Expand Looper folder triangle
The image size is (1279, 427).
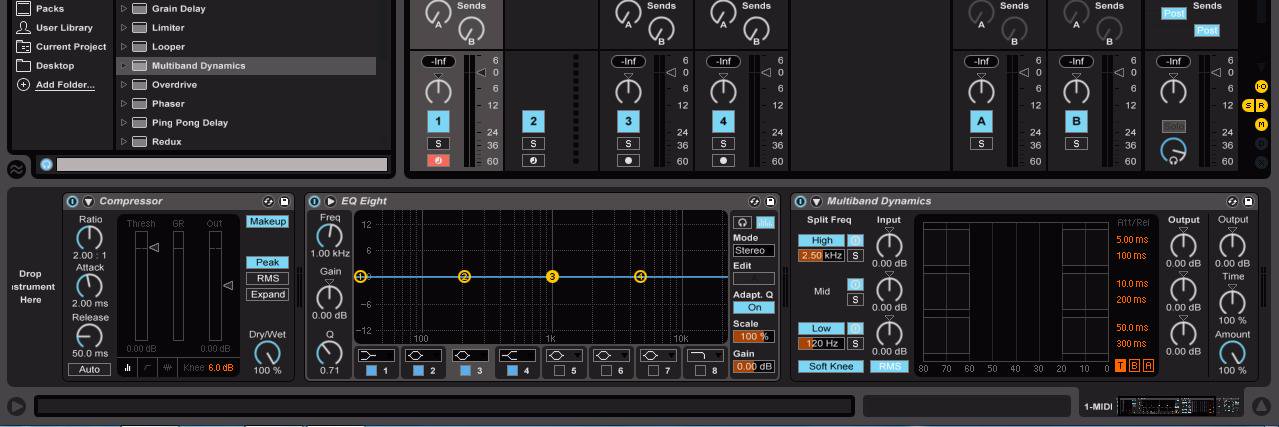124,47
